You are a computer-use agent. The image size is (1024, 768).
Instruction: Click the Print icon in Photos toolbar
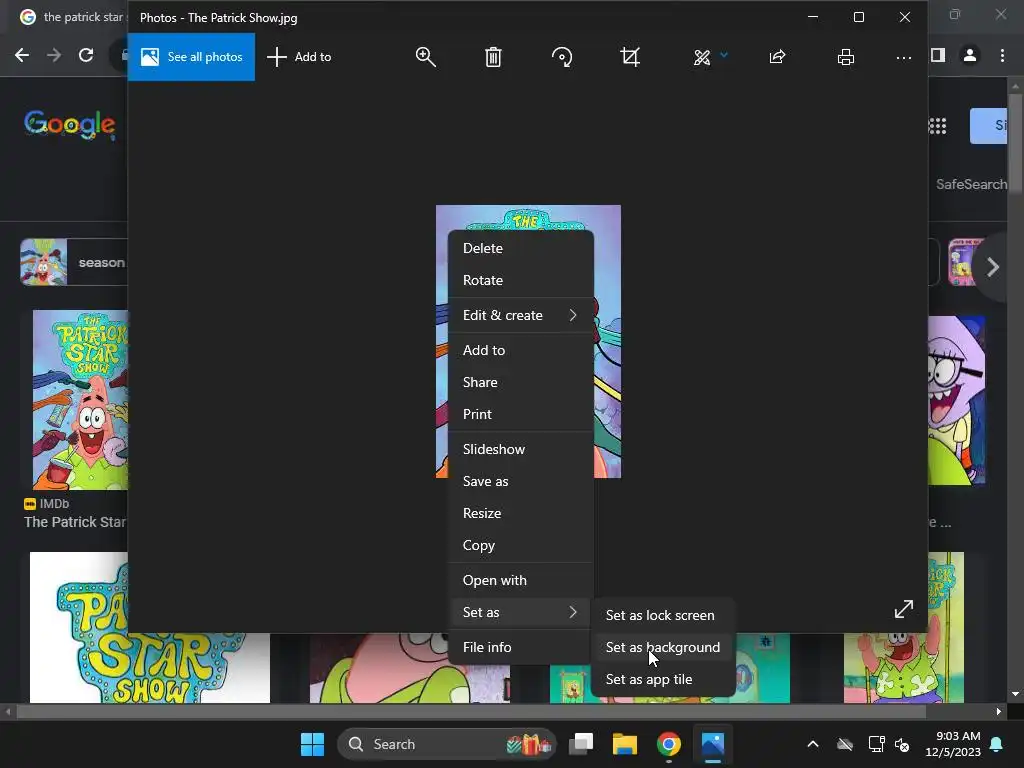click(846, 57)
